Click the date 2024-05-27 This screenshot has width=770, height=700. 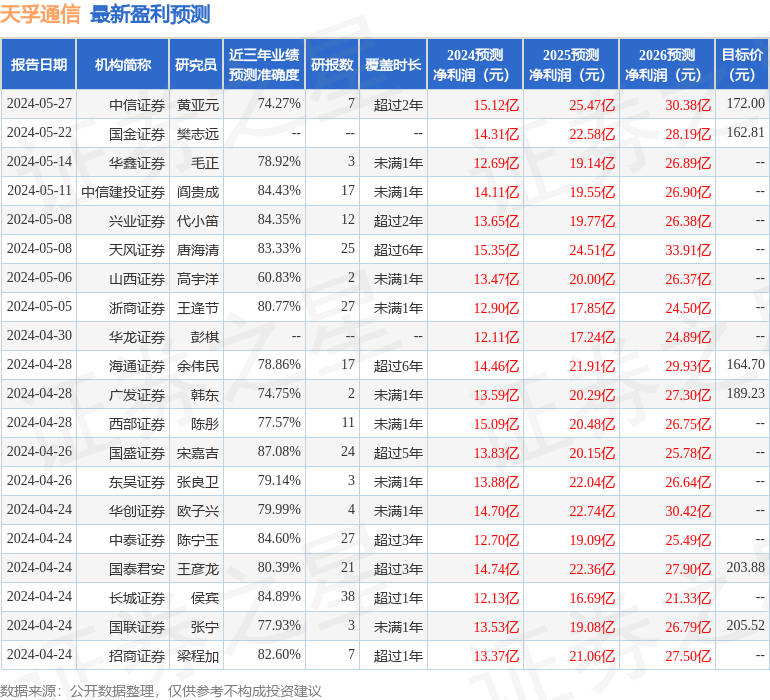(39, 104)
